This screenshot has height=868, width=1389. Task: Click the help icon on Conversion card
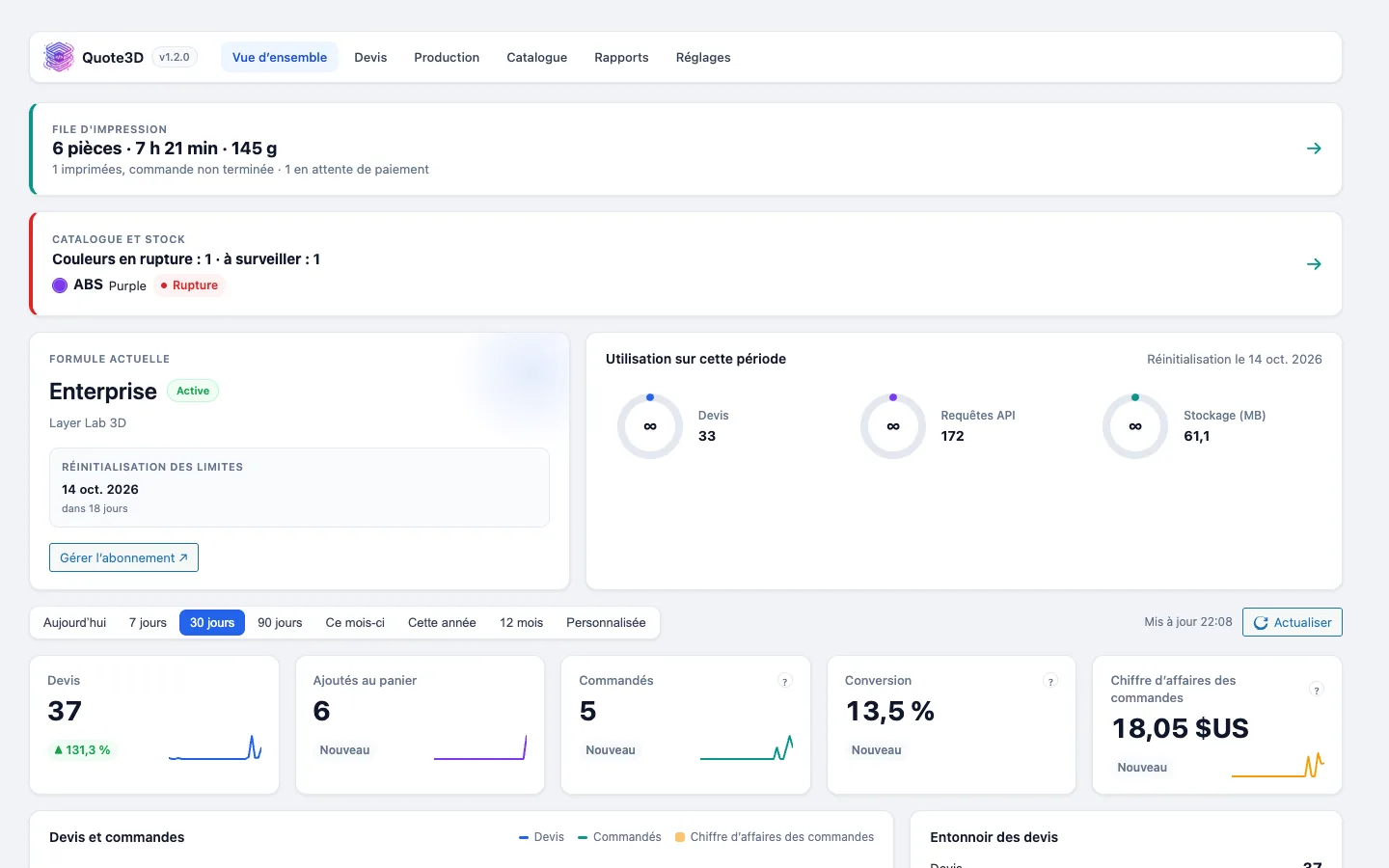pyautogui.click(x=1050, y=681)
